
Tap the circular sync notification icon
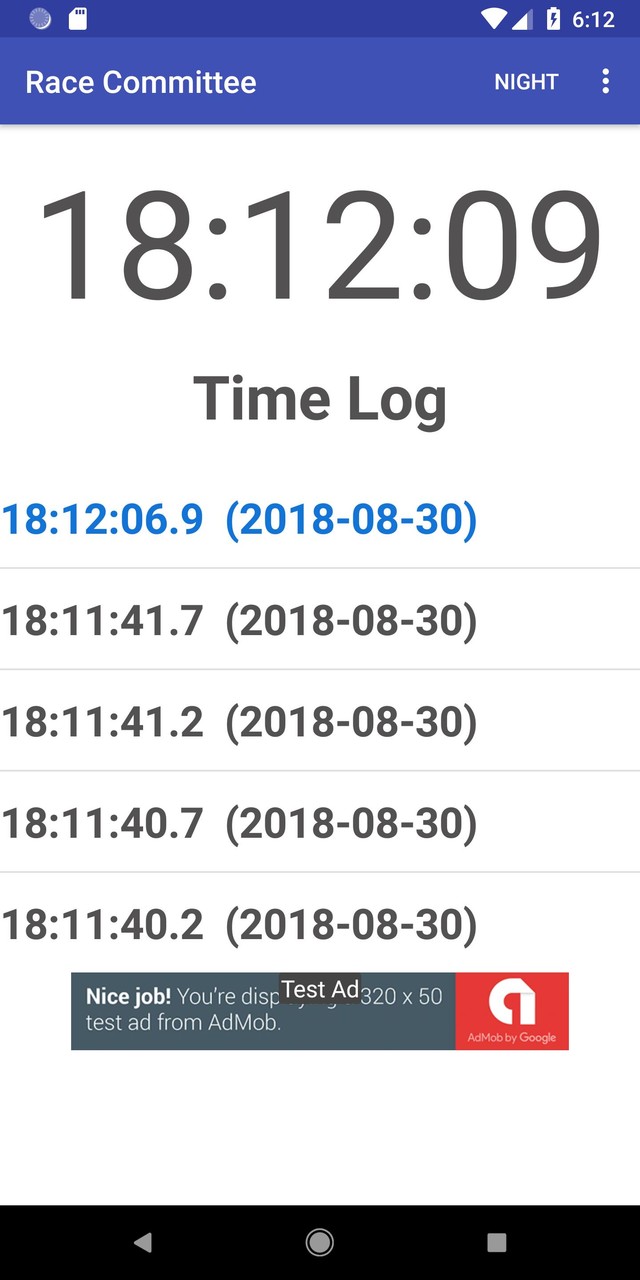coord(40,19)
